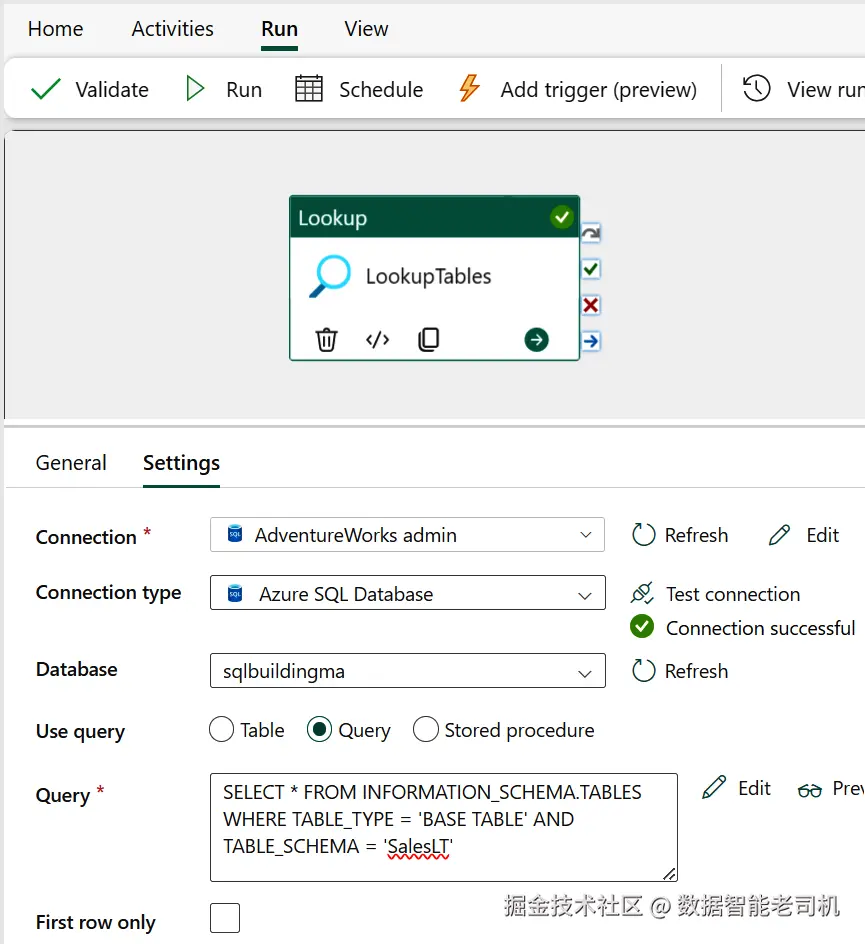Screen dimensions: 865x944
Task: Open the activity's code view icon
Action: [x=377, y=340]
